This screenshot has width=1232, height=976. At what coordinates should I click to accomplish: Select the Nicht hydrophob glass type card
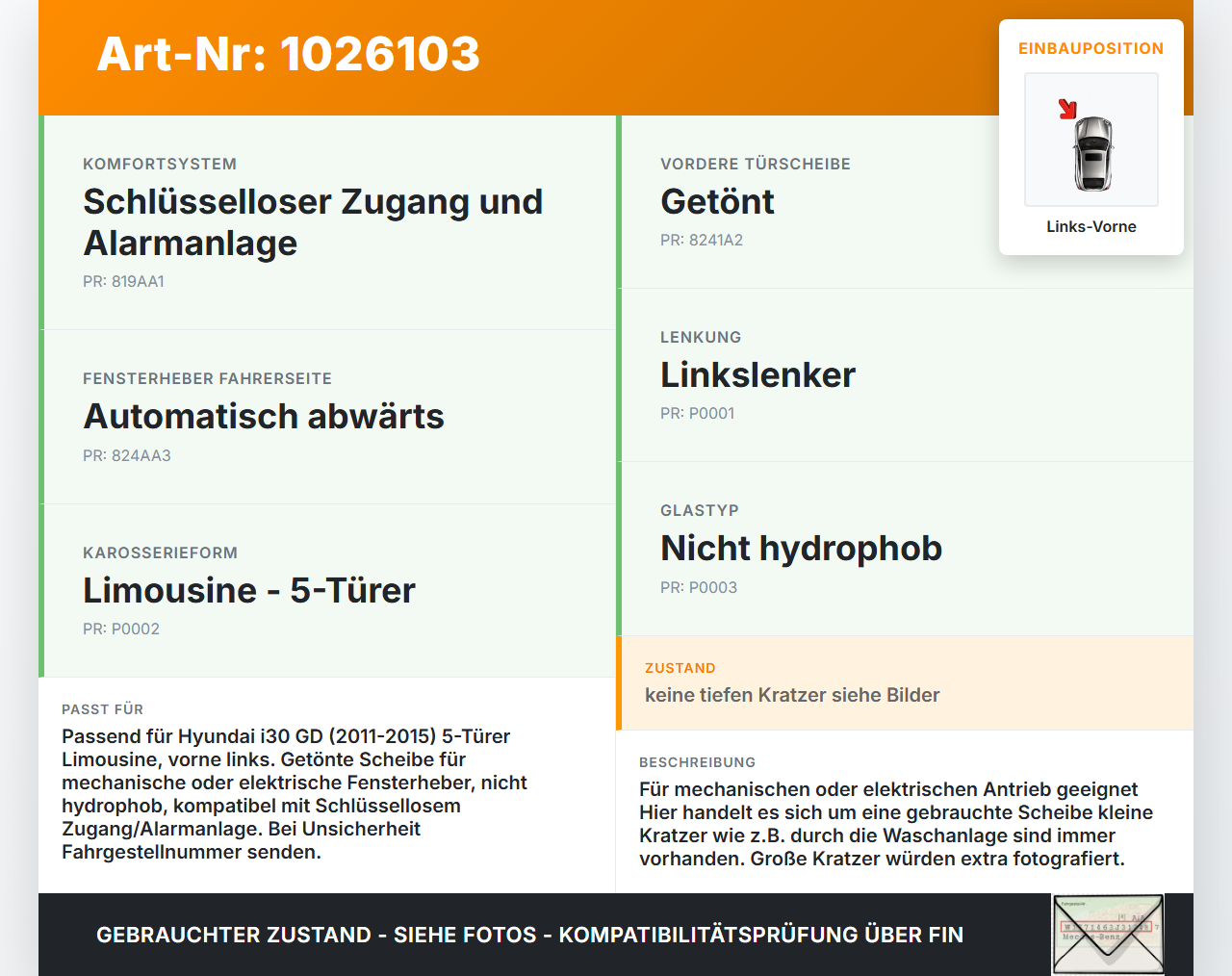pyautogui.click(x=905, y=549)
